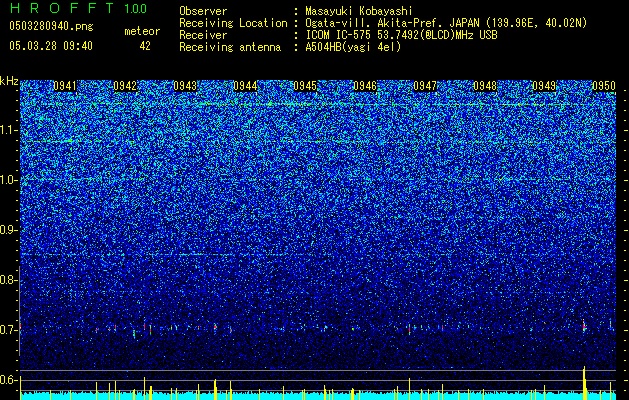Click the 0944 time marker
The height and width of the screenshot is (400, 629).
coord(245,86)
